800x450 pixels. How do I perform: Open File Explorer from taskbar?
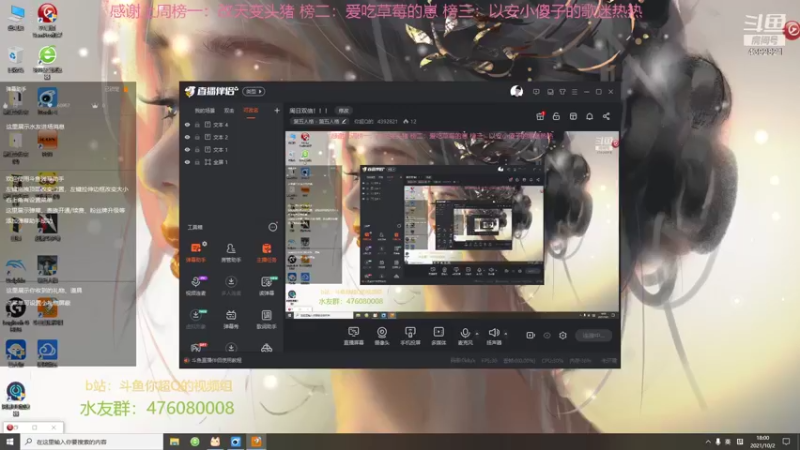[174, 442]
